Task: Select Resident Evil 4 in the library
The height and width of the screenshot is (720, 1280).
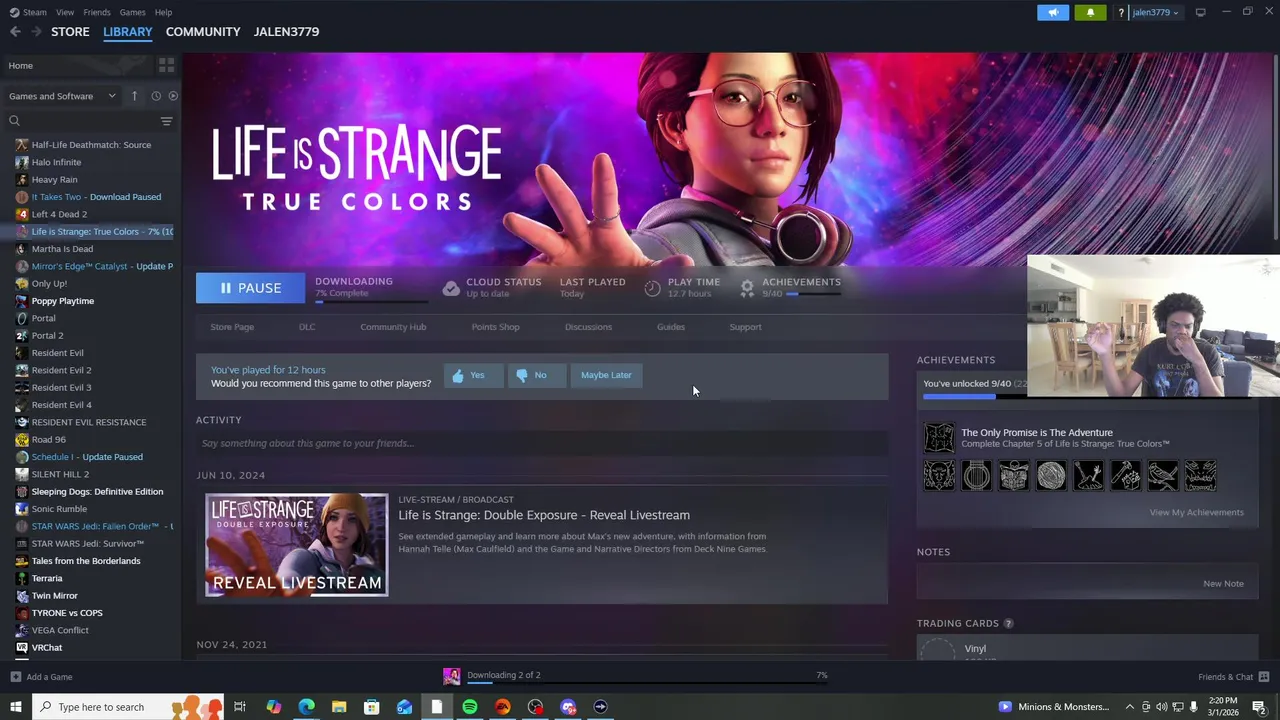Action: (61, 405)
